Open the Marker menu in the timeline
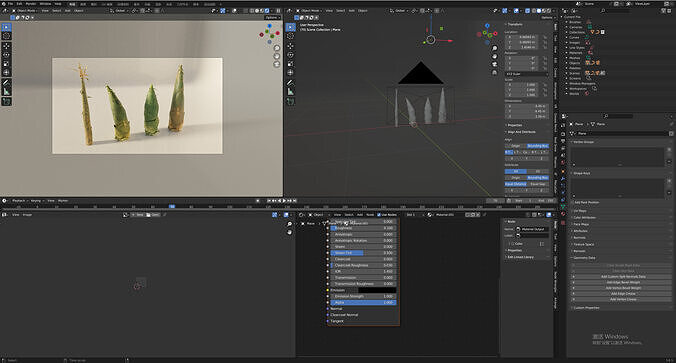The height and width of the screenshot is (363, 676). point(63,200)
